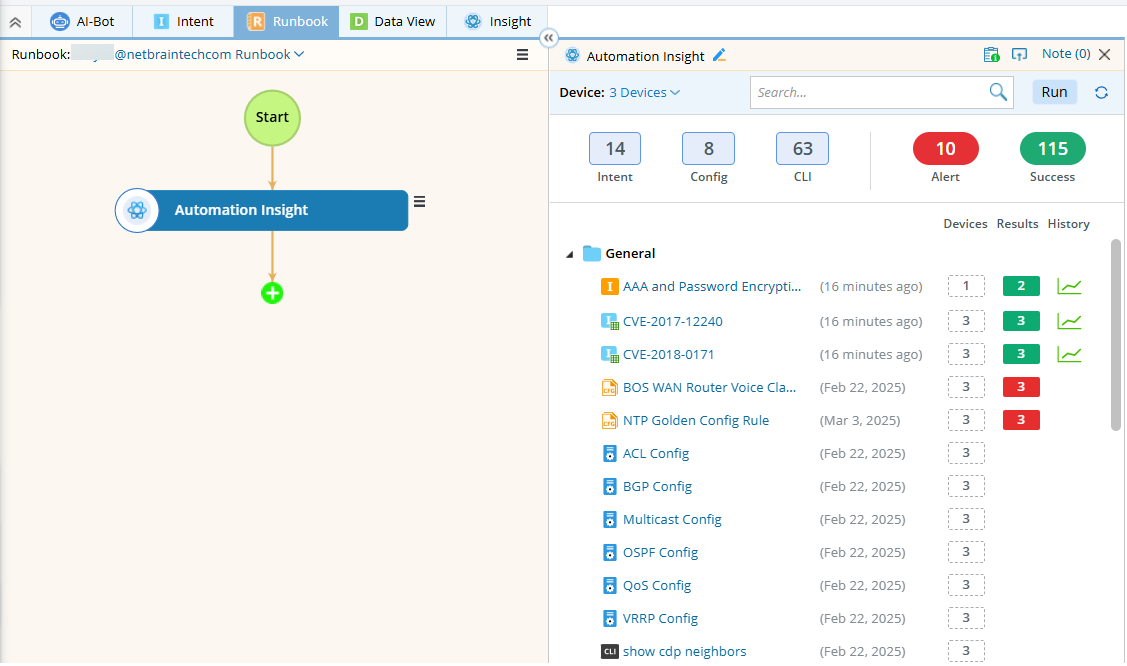
Task: Click the refresh icon next to Run
Action: coord(1101,93)
